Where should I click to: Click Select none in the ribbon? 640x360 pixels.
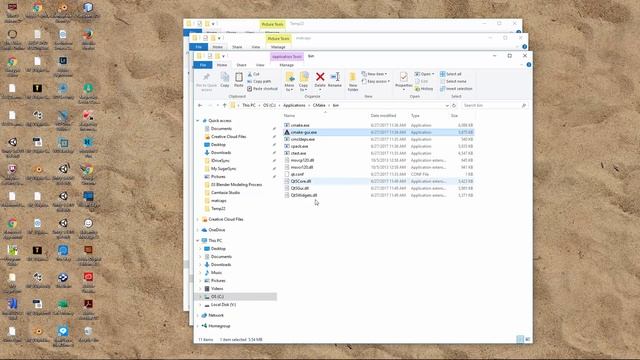pos(453,81)
